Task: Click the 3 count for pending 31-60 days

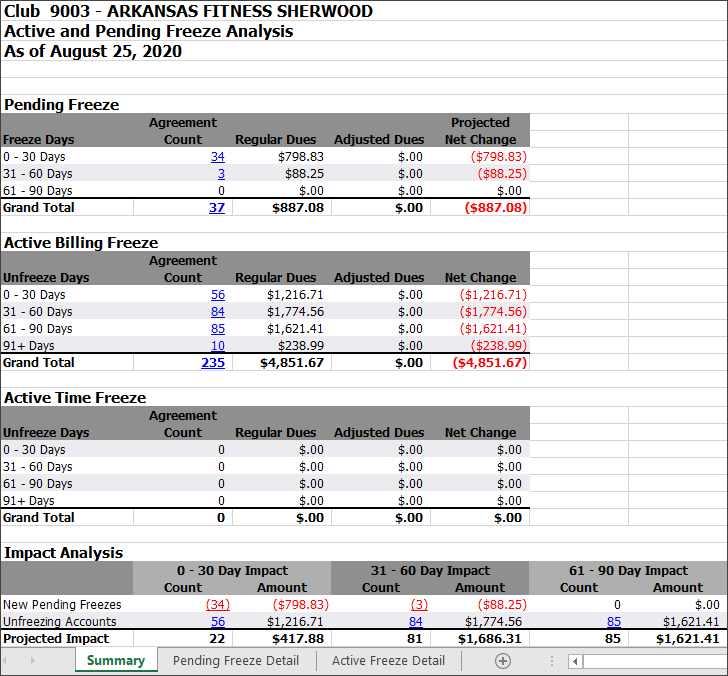Action: [221, 174]
